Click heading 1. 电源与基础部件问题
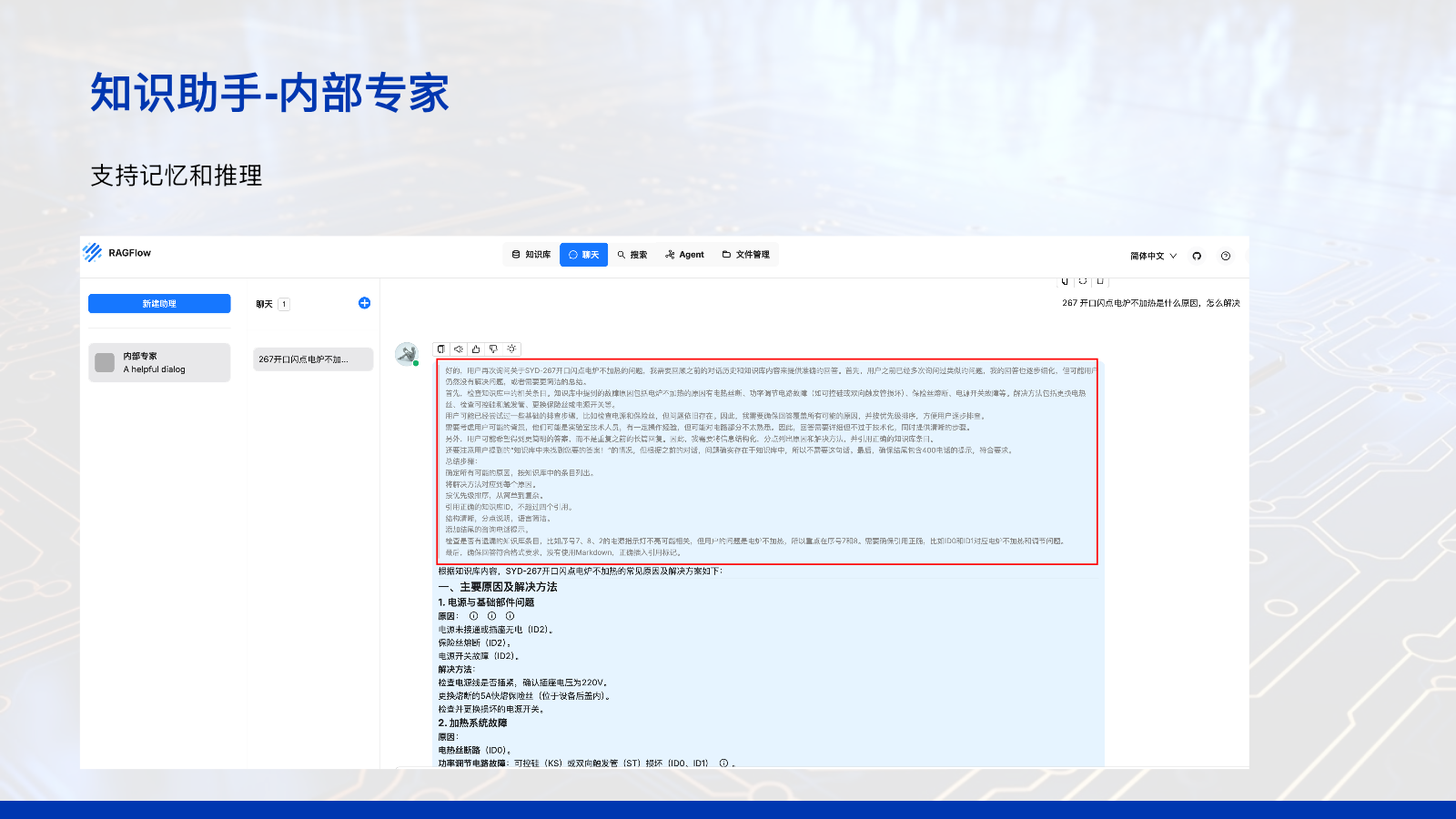1456x819 pixels. pos(486,602)
